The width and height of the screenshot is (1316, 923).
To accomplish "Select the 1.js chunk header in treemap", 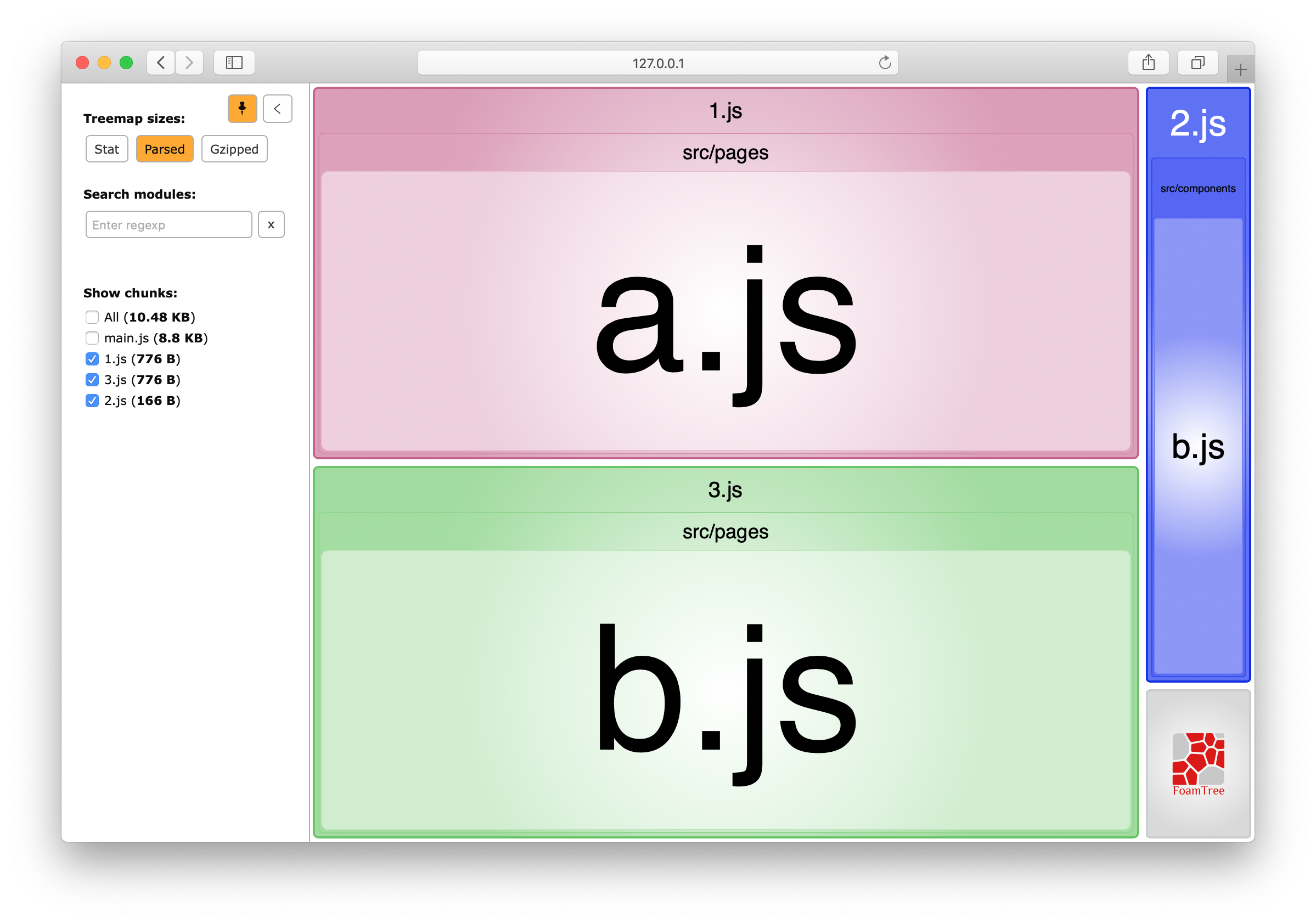I will coord(726,110).
